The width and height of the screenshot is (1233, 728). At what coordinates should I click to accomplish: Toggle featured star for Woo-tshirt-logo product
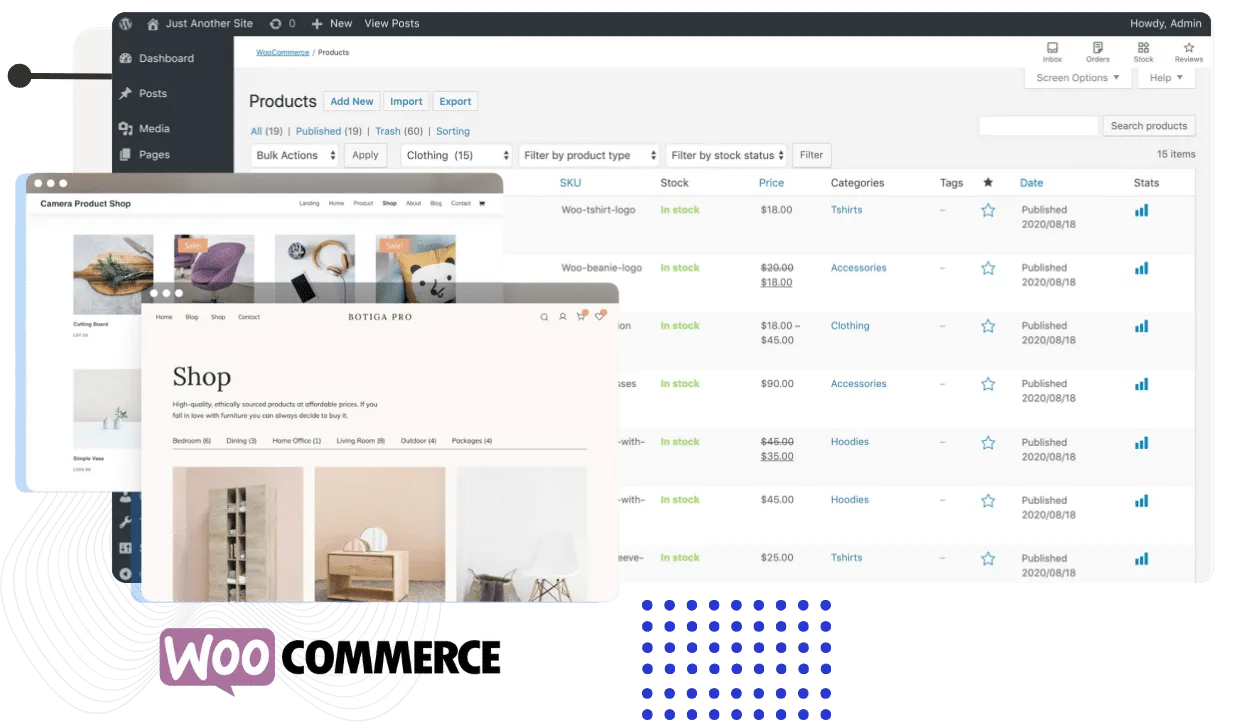(x=988, y=210)
